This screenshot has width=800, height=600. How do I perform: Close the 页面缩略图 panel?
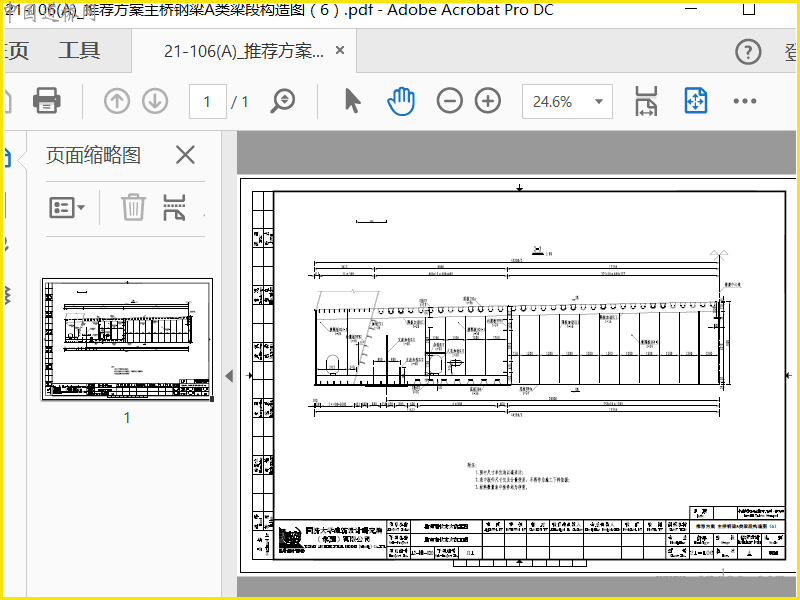tap(185, 155)
